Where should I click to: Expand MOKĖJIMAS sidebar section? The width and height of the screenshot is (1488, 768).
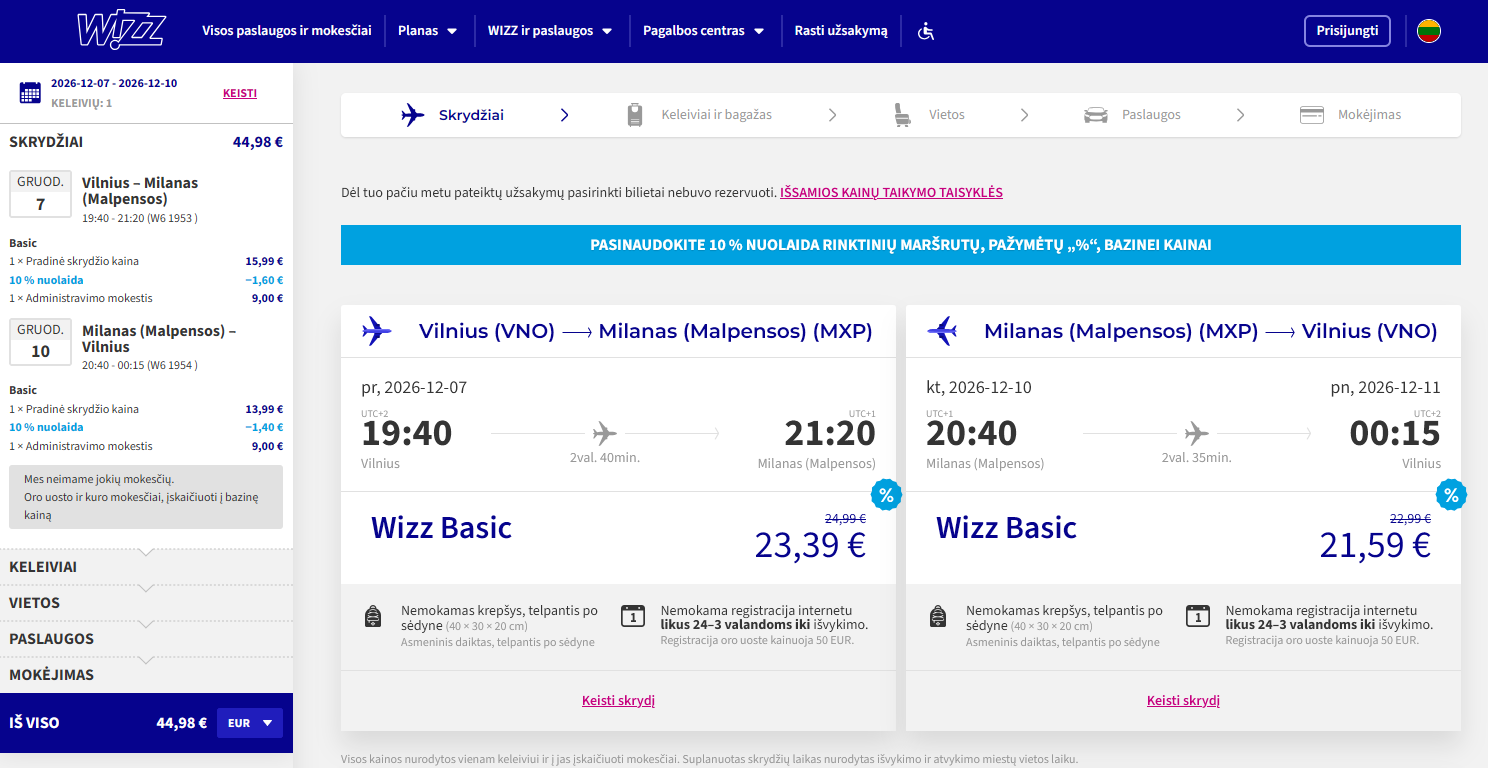pyautogui.click(x=146, y=675)
